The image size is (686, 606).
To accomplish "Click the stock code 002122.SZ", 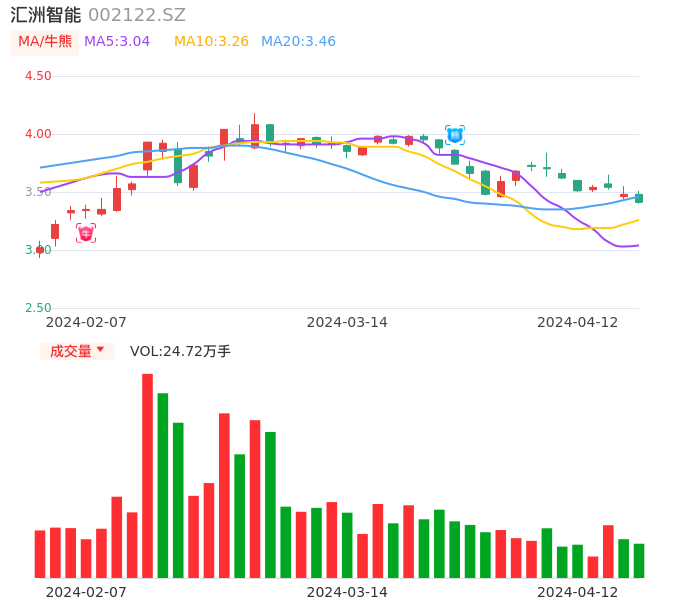I will pos(137,15).
